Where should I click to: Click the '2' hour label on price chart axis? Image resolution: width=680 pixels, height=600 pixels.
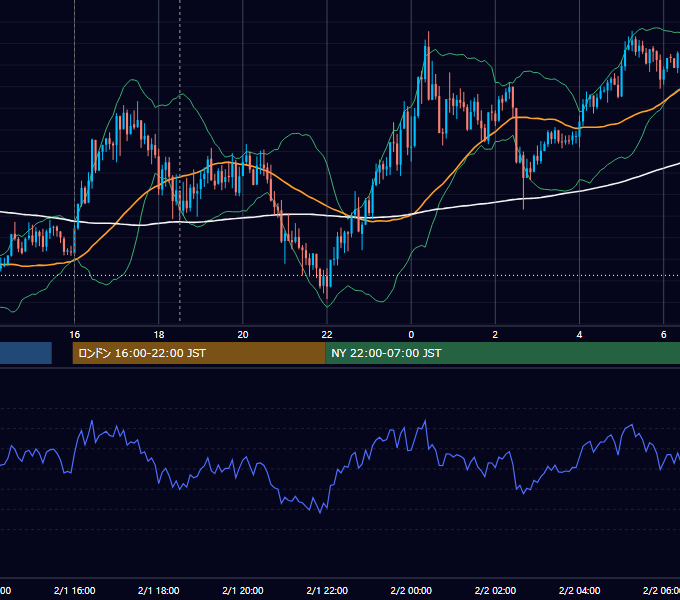[495, 335]
